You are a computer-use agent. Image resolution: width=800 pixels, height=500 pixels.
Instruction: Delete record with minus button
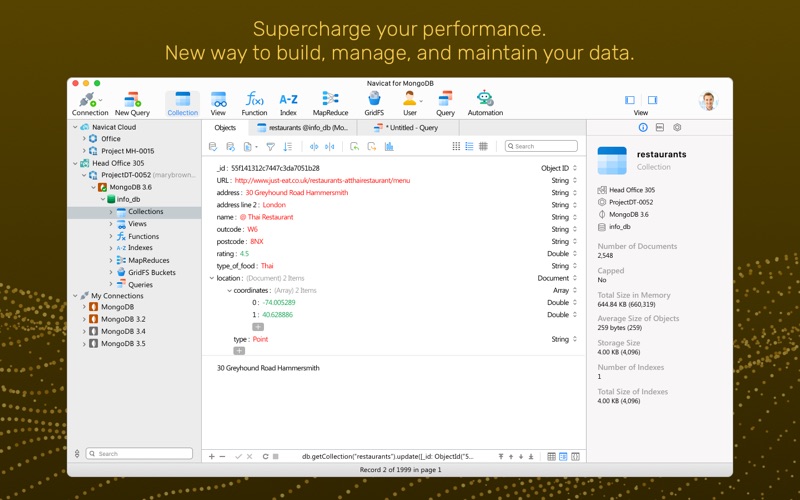pos(222,456)
